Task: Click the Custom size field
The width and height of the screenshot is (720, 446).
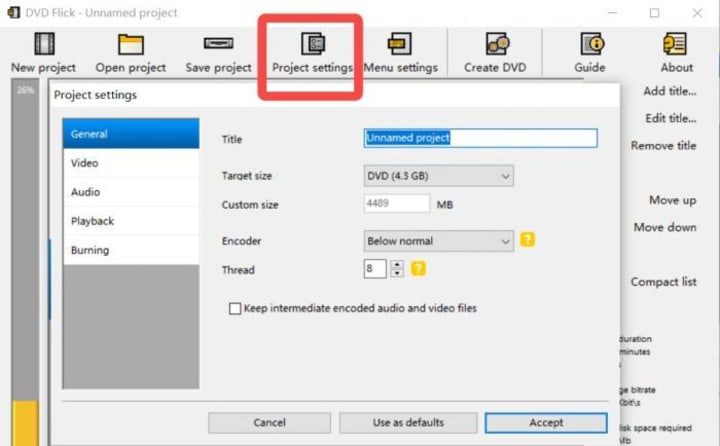Action: [397, 203]
